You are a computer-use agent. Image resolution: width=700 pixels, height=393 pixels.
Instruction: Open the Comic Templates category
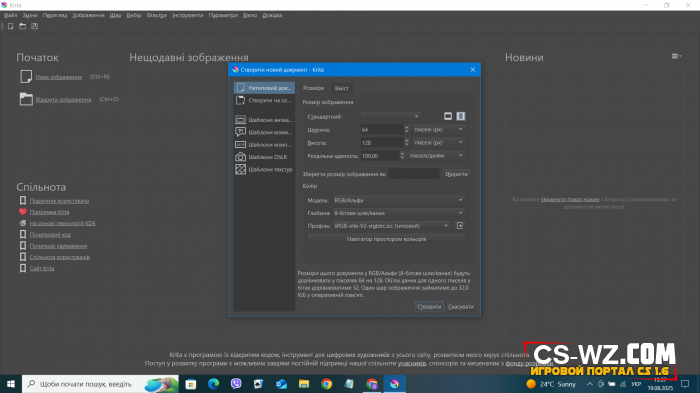point(264,132)
